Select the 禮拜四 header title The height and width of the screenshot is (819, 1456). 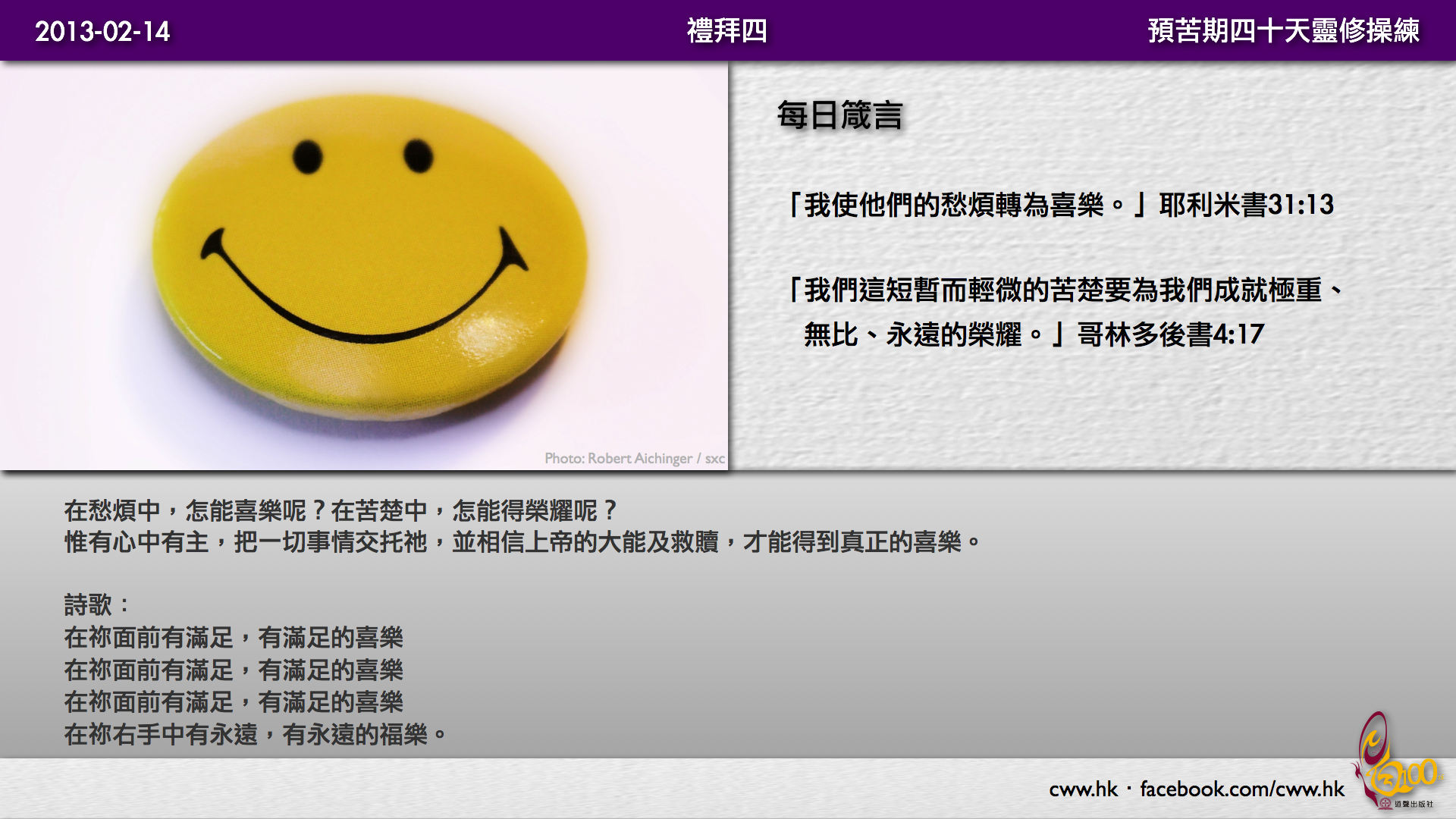[x=726, y=31]
